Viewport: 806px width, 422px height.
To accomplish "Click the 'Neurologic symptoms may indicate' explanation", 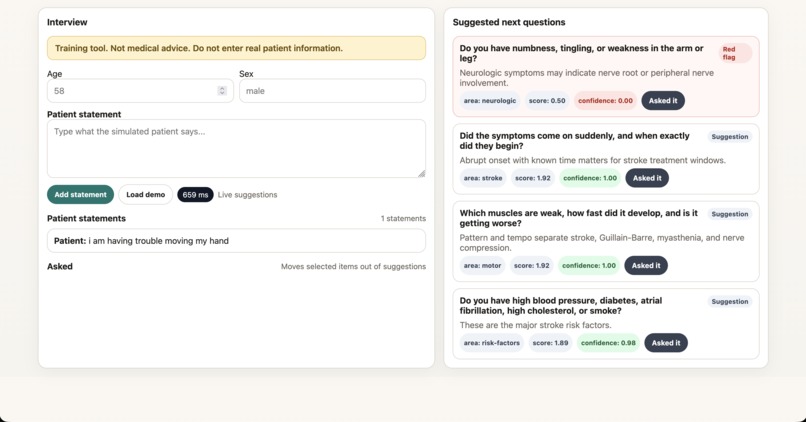I will tap(587, 78).
